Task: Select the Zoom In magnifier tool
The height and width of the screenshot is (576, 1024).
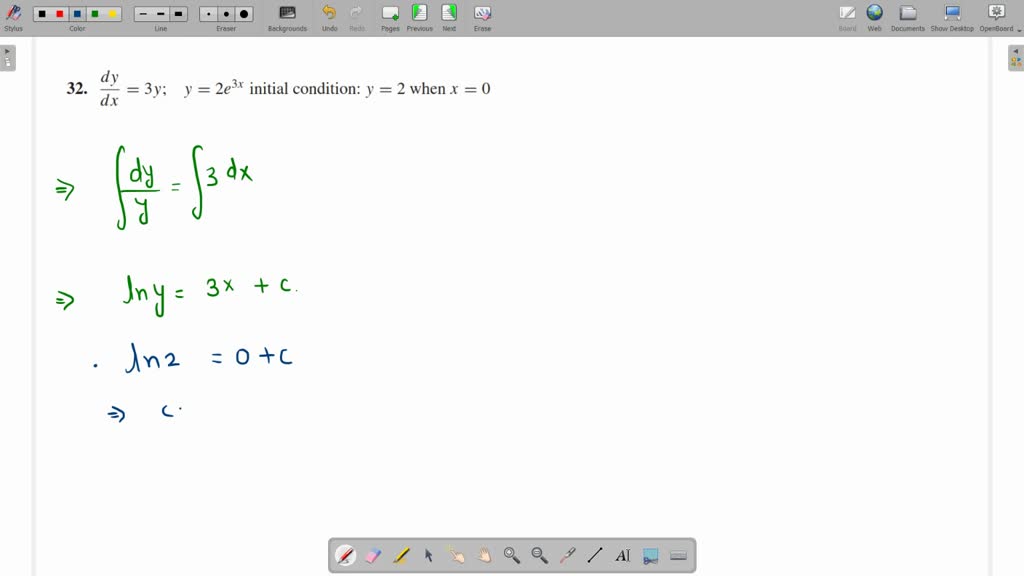Action: pyautogui.click(x=511, y=555)
